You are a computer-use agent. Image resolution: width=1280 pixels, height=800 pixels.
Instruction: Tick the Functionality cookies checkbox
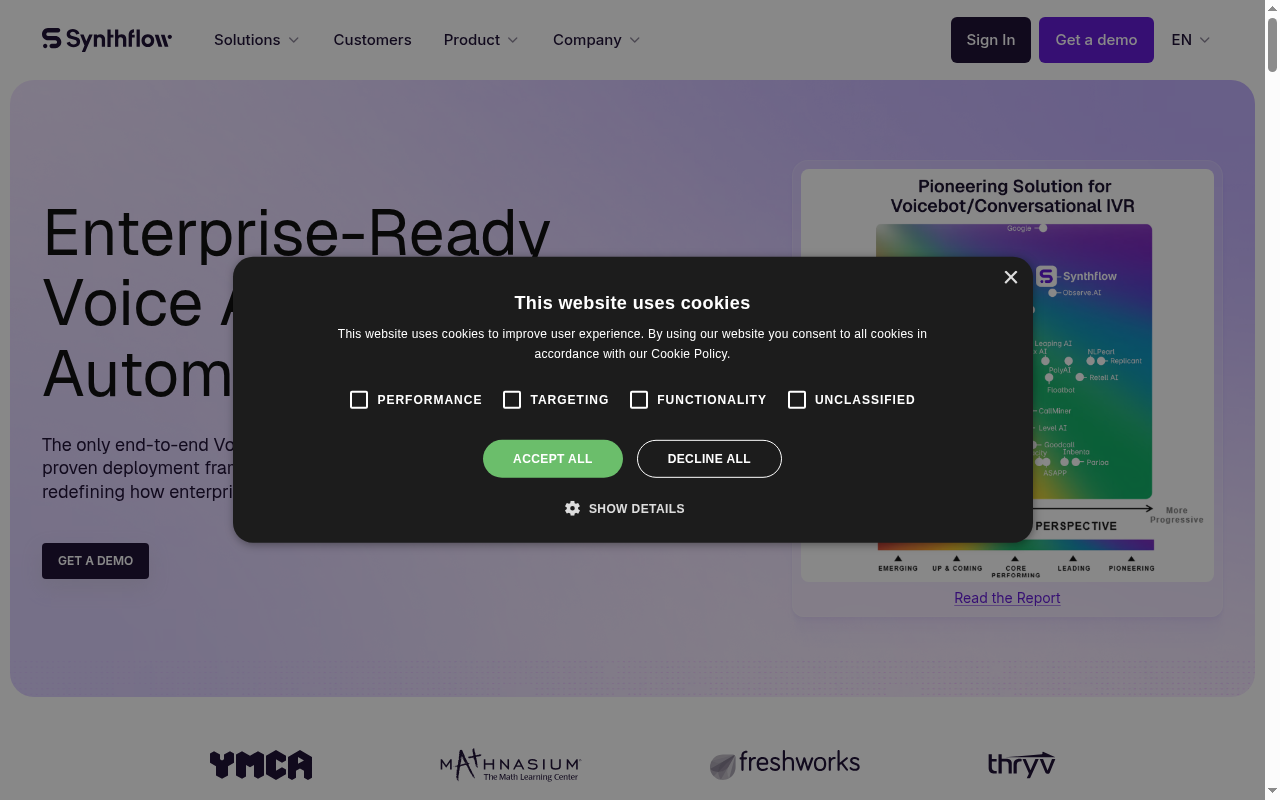tap(639, 400)
